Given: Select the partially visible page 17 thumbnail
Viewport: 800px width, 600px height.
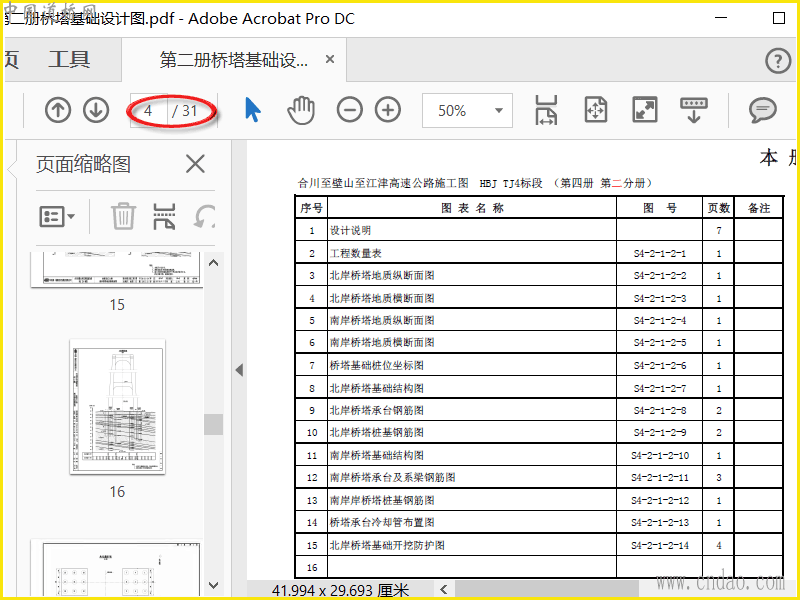Looking at the screenshot, I should pyautogui.click(x=117, y=565).
